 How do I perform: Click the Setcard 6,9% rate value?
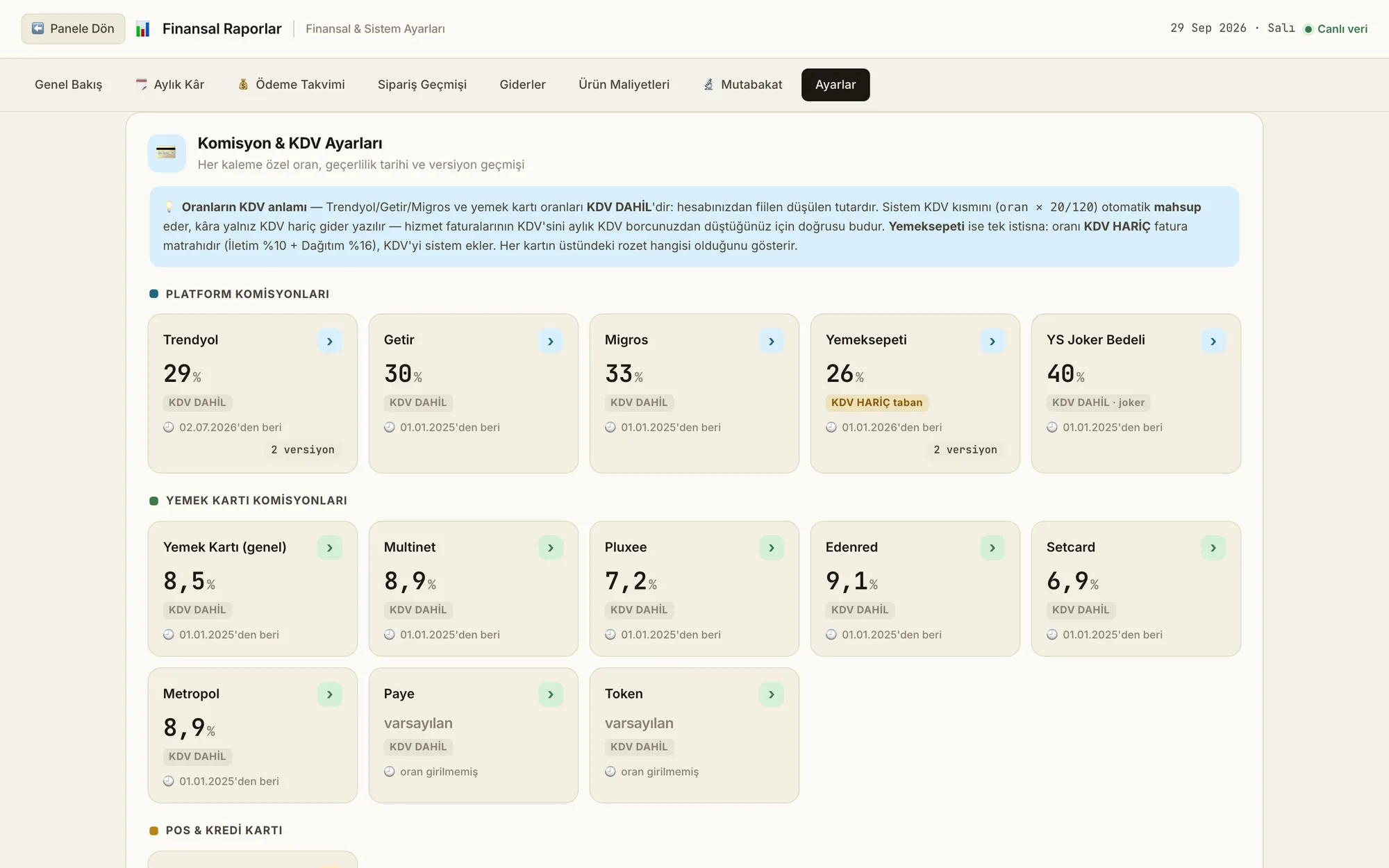pos(1073,581)
